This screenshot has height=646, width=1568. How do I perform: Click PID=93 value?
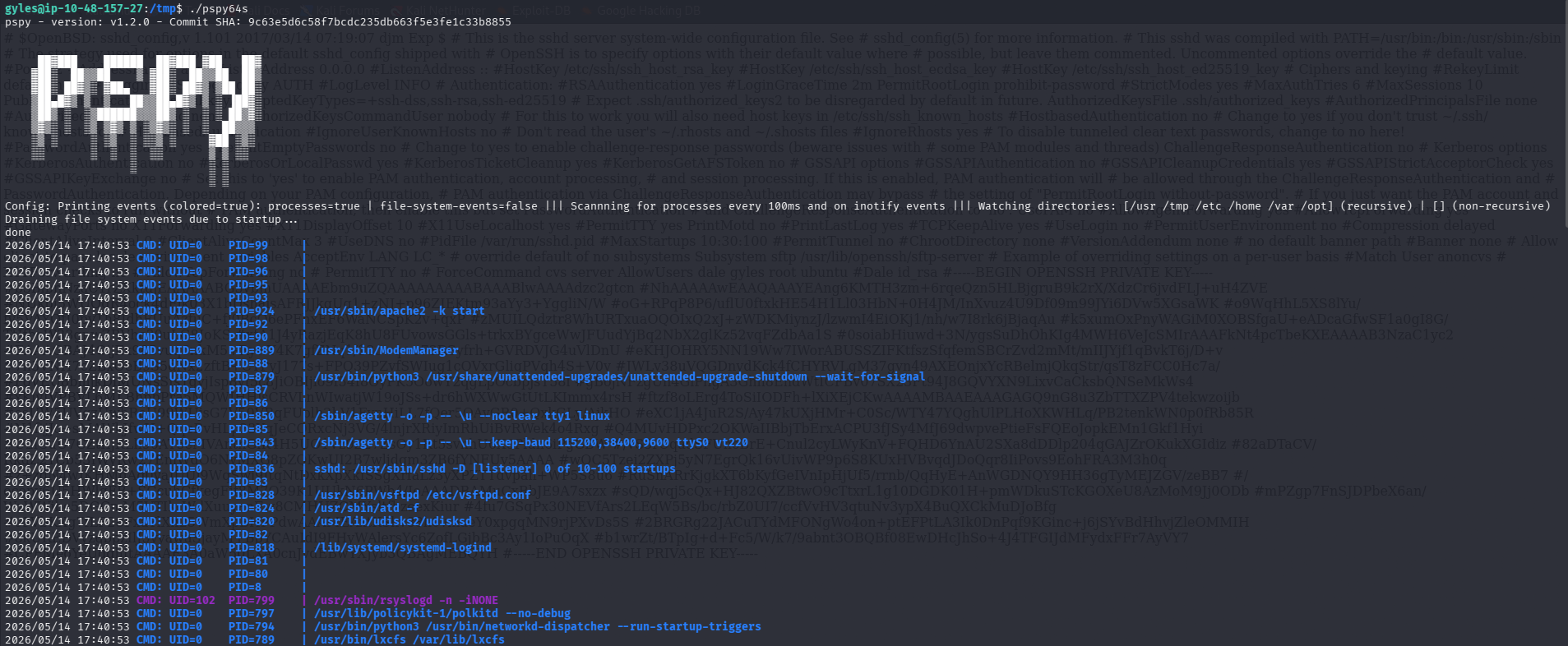pyautogui.click(x=248, y=298)
